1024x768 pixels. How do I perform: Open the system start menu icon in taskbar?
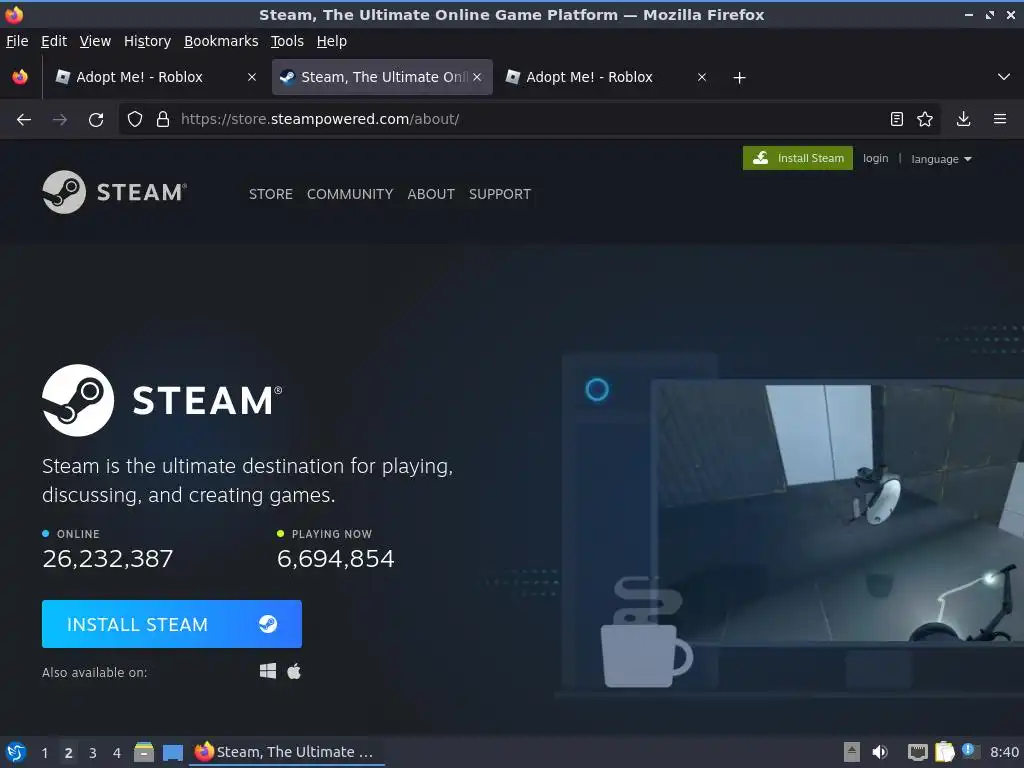click(x=16, y=752)
